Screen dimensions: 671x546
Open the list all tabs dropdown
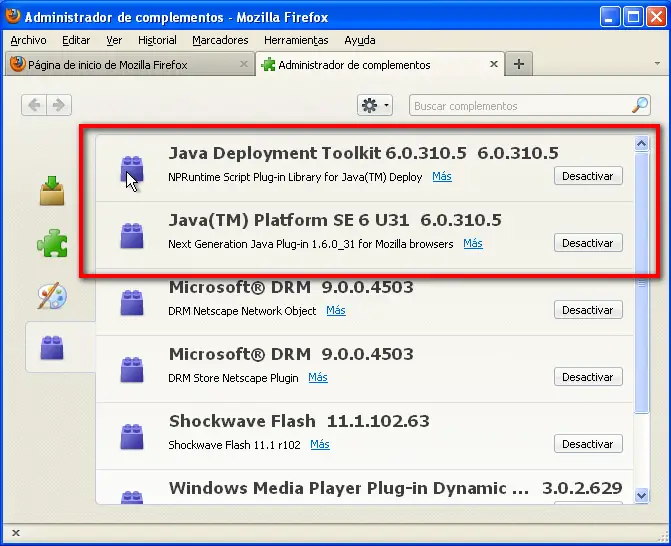click(x=657, y=64)
